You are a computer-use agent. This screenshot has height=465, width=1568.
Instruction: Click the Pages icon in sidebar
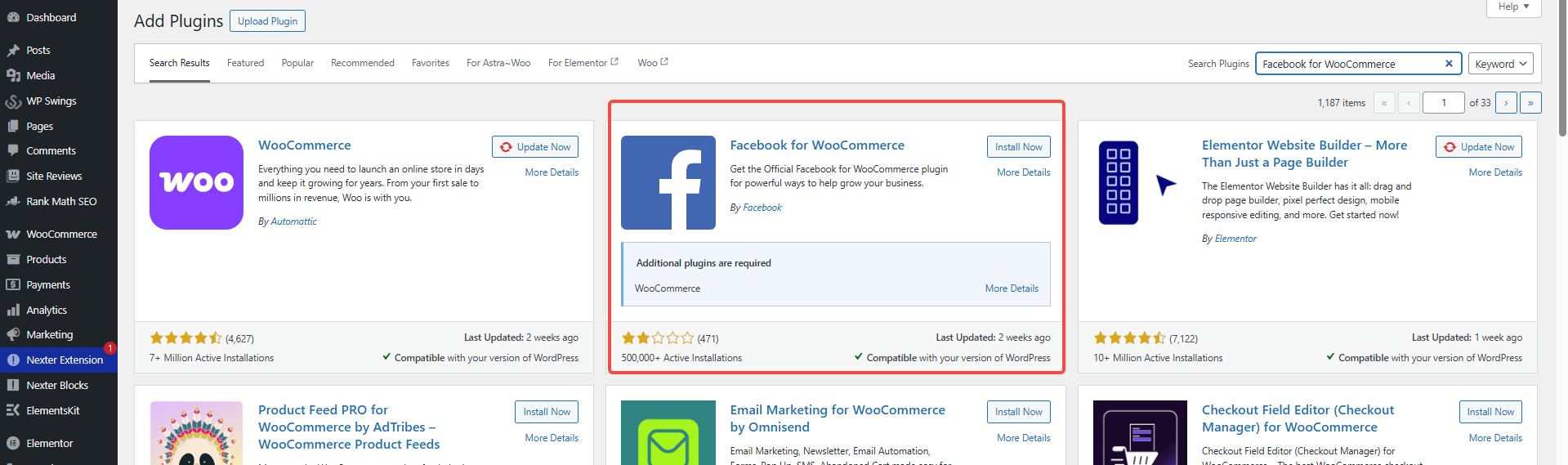coord(13,126)
